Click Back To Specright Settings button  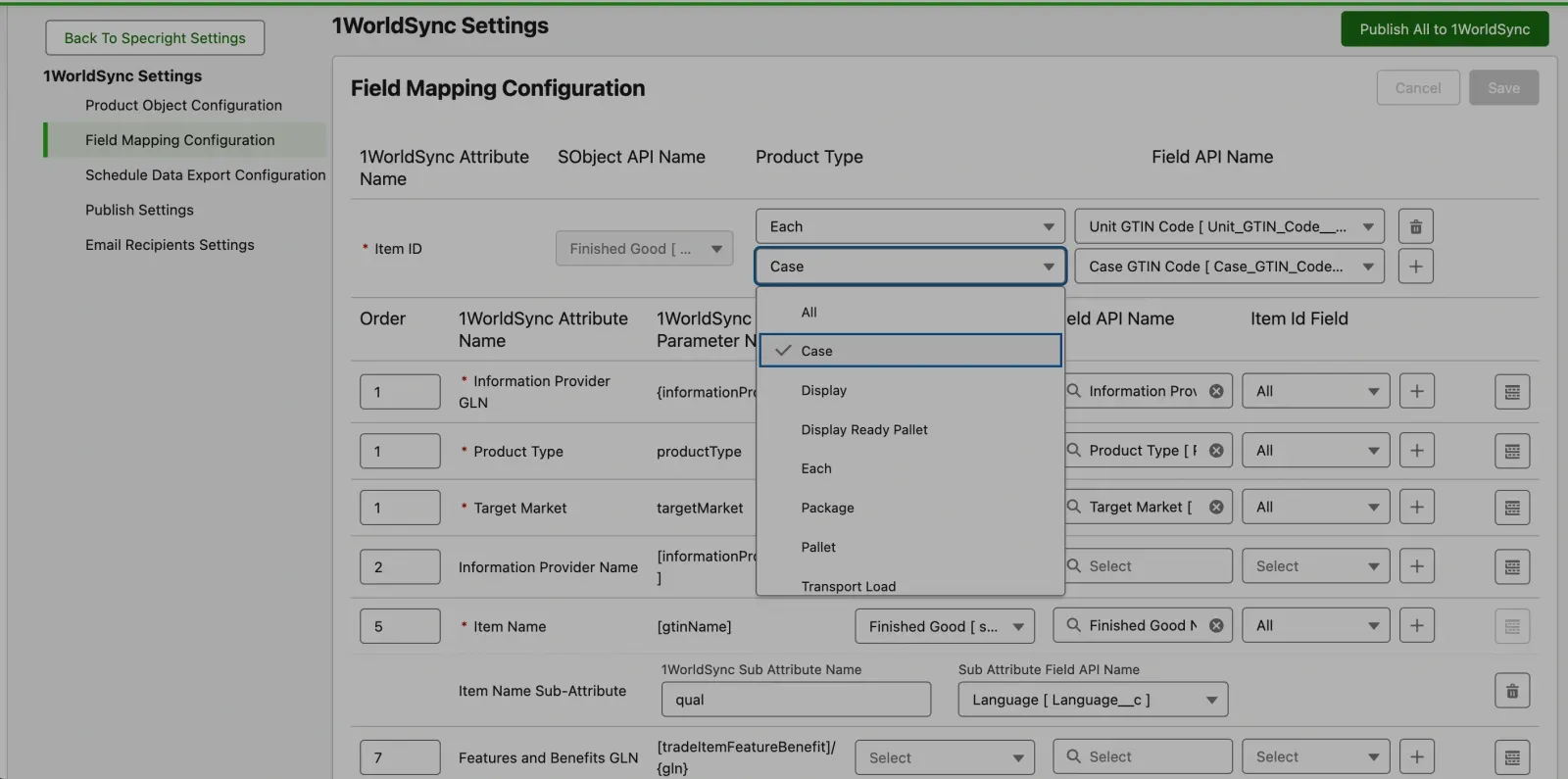point(155,38)
